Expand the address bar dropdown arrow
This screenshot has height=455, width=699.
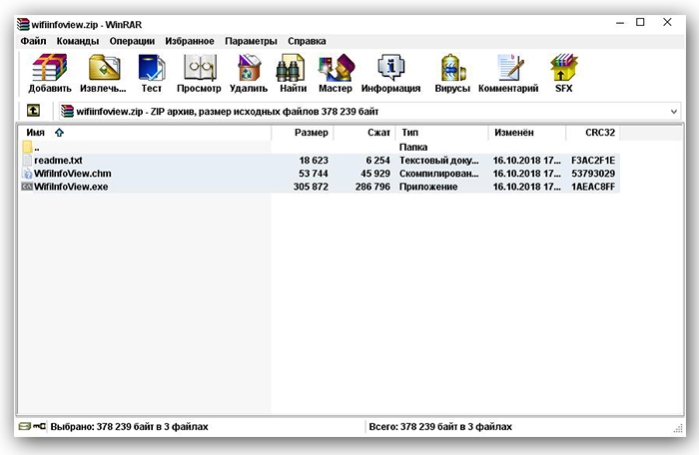pyautogui.click(x=674, y=111)
